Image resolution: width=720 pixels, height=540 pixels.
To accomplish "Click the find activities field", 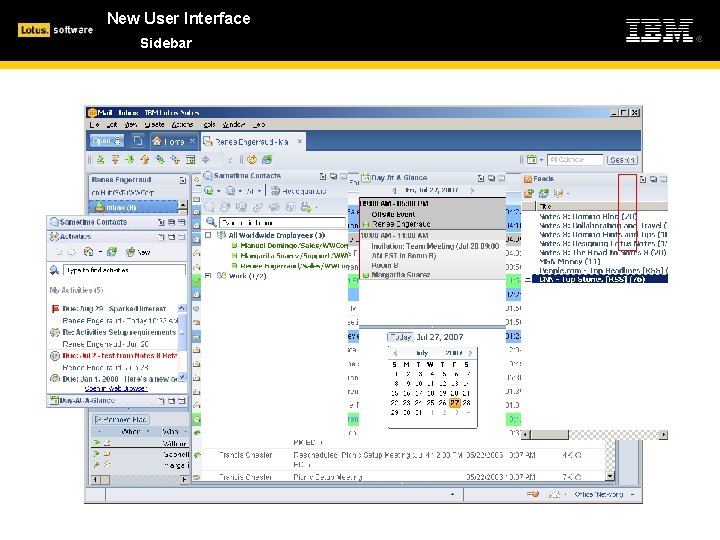I will 124,270.
